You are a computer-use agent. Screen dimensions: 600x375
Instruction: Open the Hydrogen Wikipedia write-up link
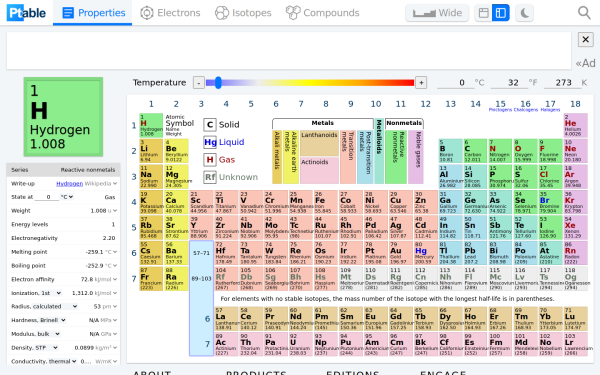(x=69, y=184)
